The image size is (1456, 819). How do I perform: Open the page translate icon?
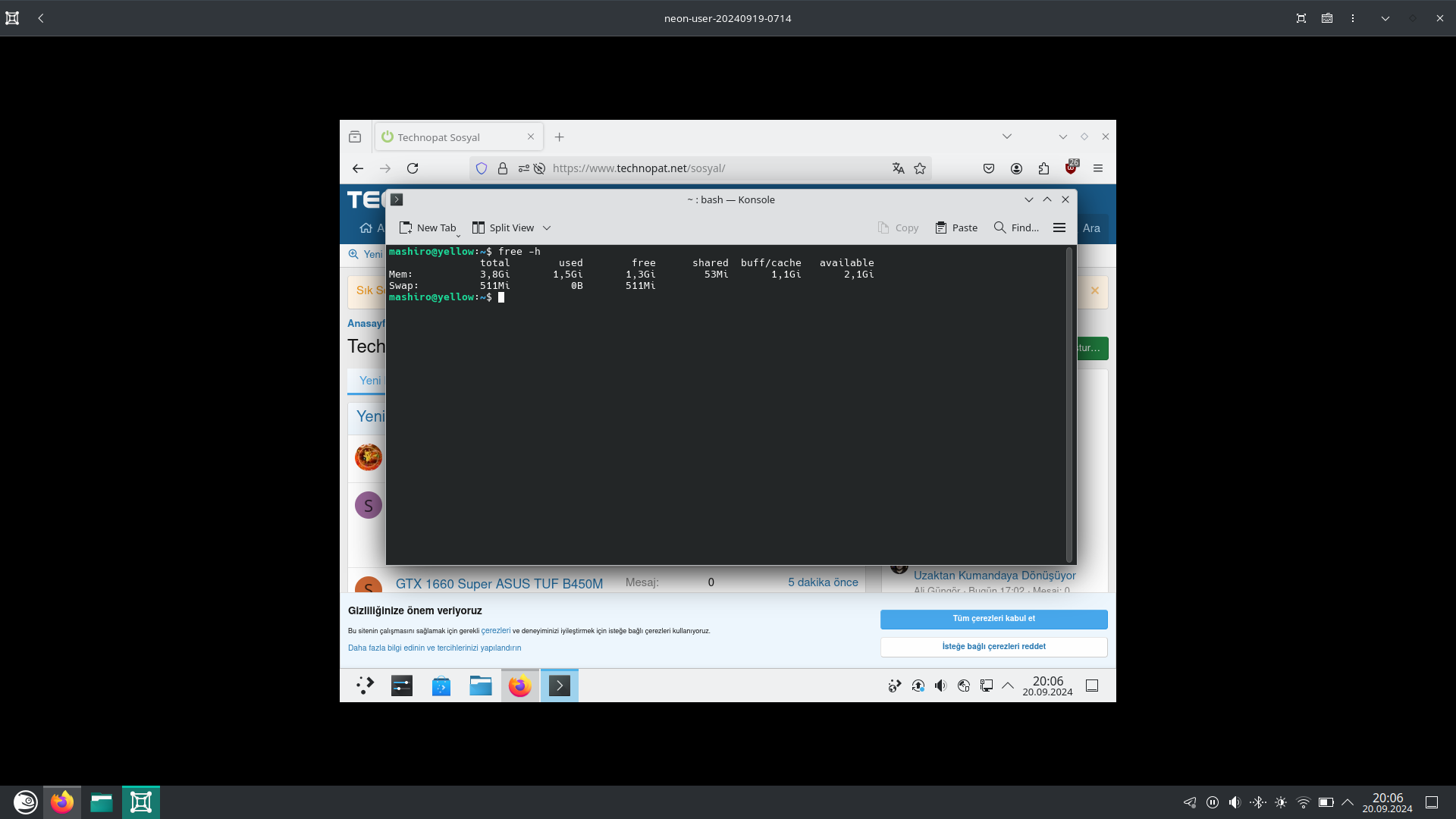[898, 168]
